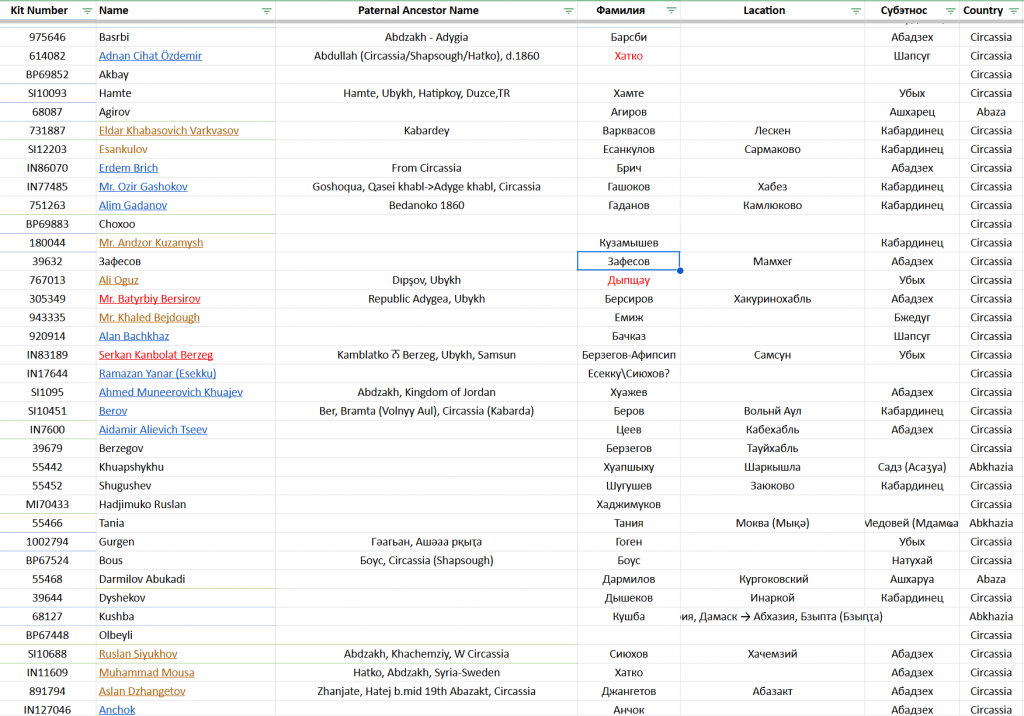
Task: Open the Kit Number column filter
Action: [x=86, y=11]
